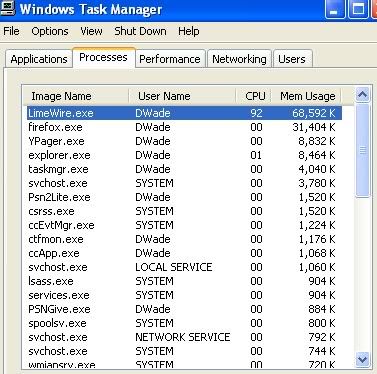
Task: Click the scrollbar up arrow
Action: point(362,95)
